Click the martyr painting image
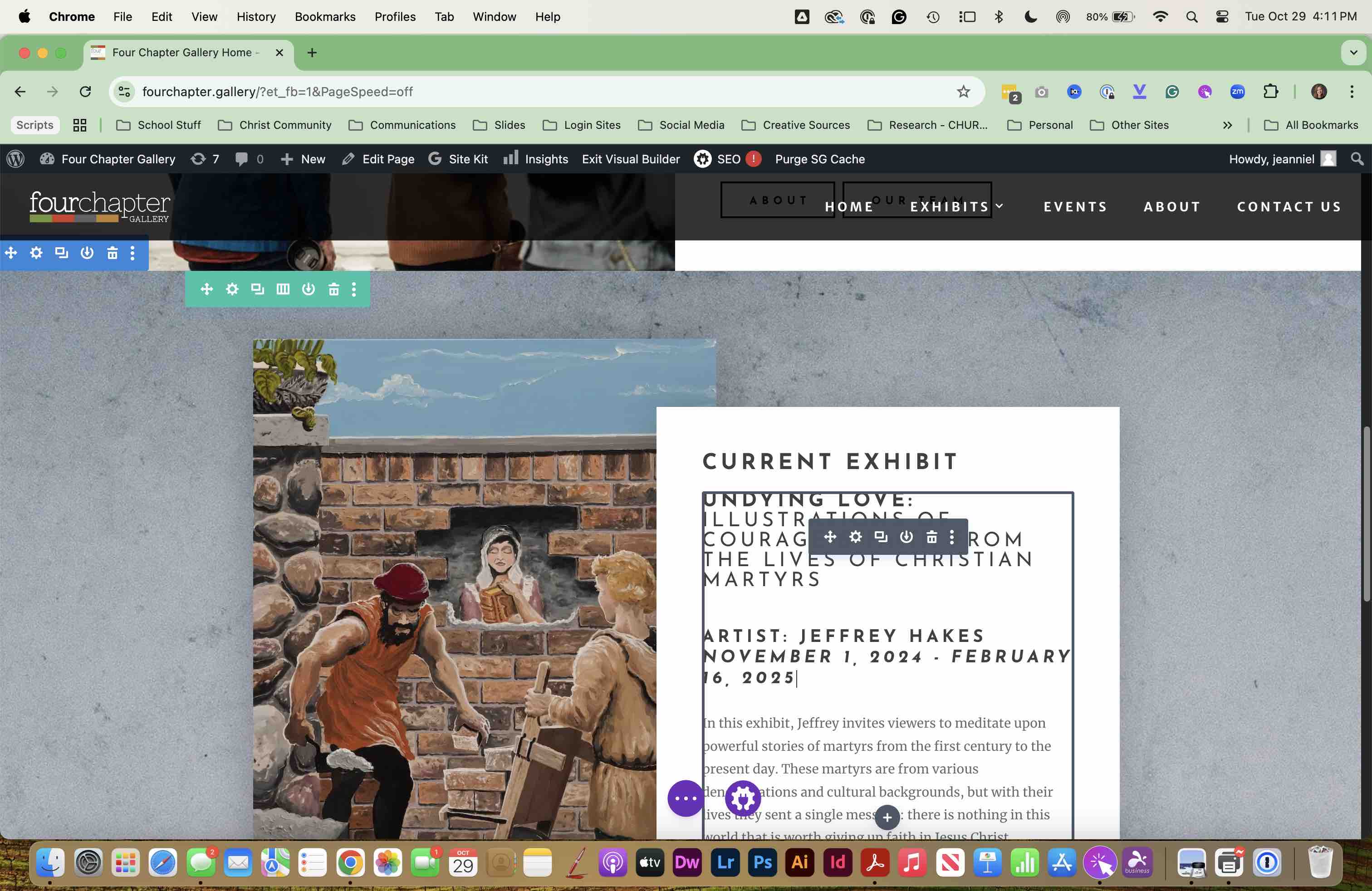The width and height of the screenshot is (1372, 891). (454, 588)
